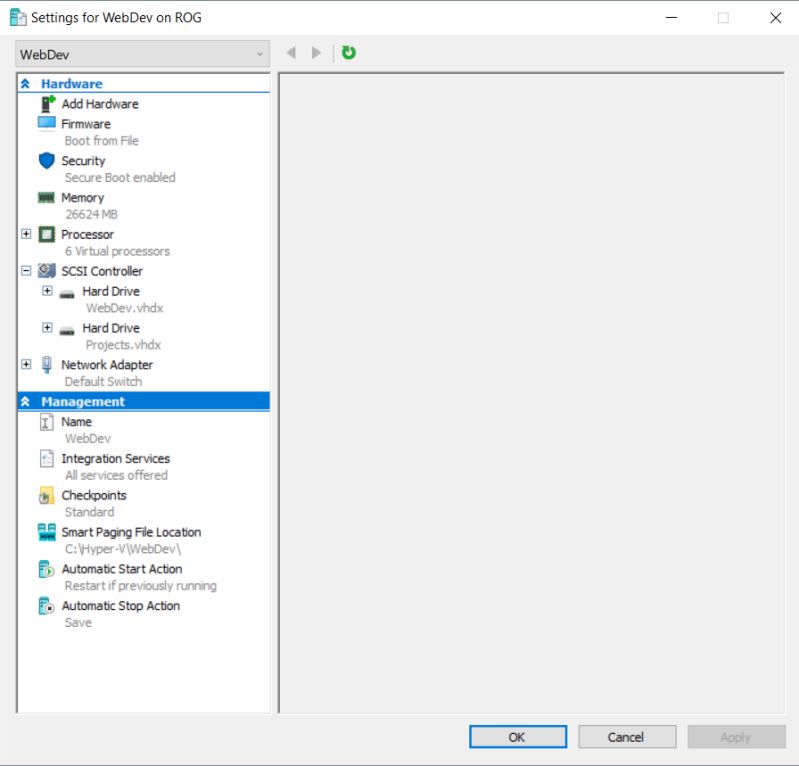Image resolution: width=799 pixels, height=766 pixels.
Task: Click the Automatic Stop Action icon
Action: coord(46,605)
